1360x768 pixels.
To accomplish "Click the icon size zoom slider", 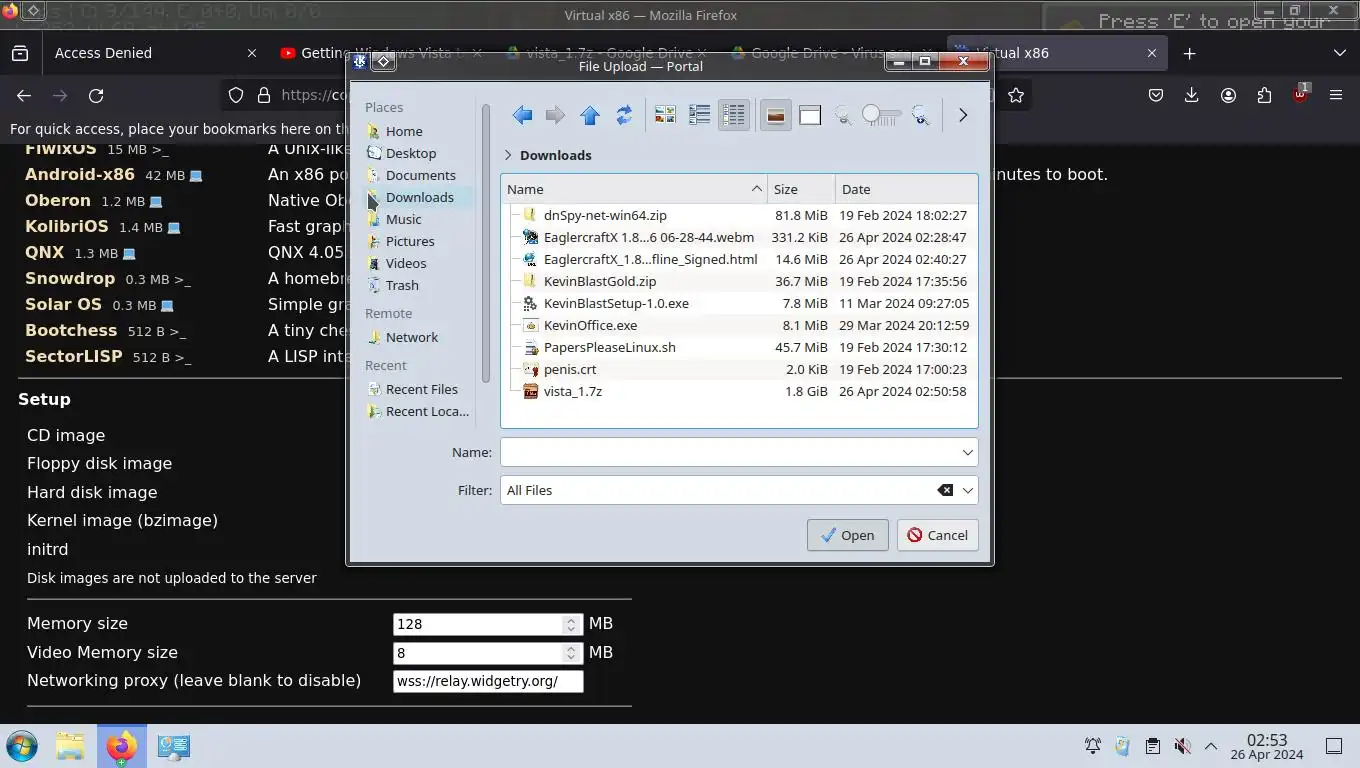I will (882, 116).
